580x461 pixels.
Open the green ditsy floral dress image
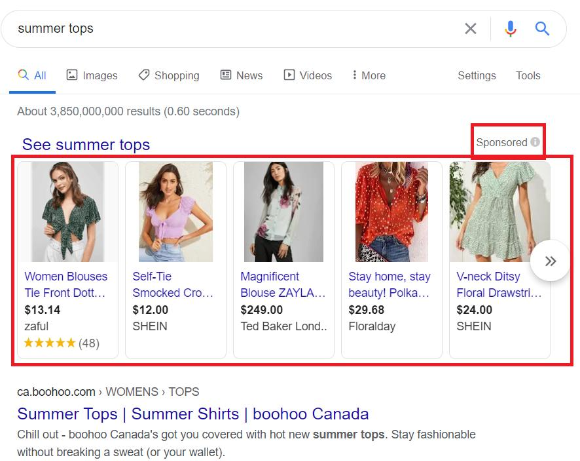499,212
